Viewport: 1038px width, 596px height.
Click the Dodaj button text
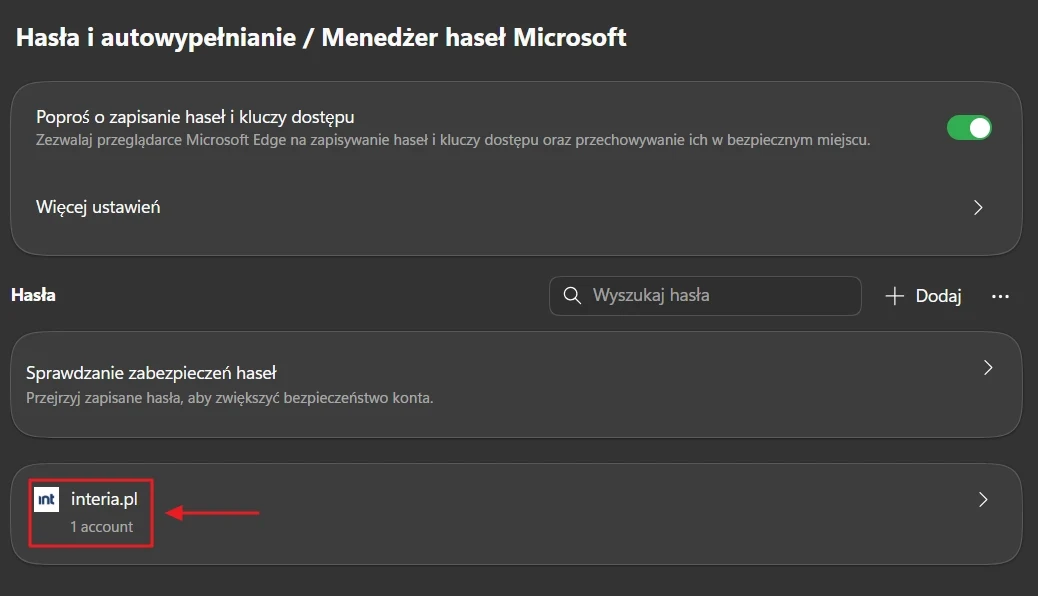[x=938, y=296]
